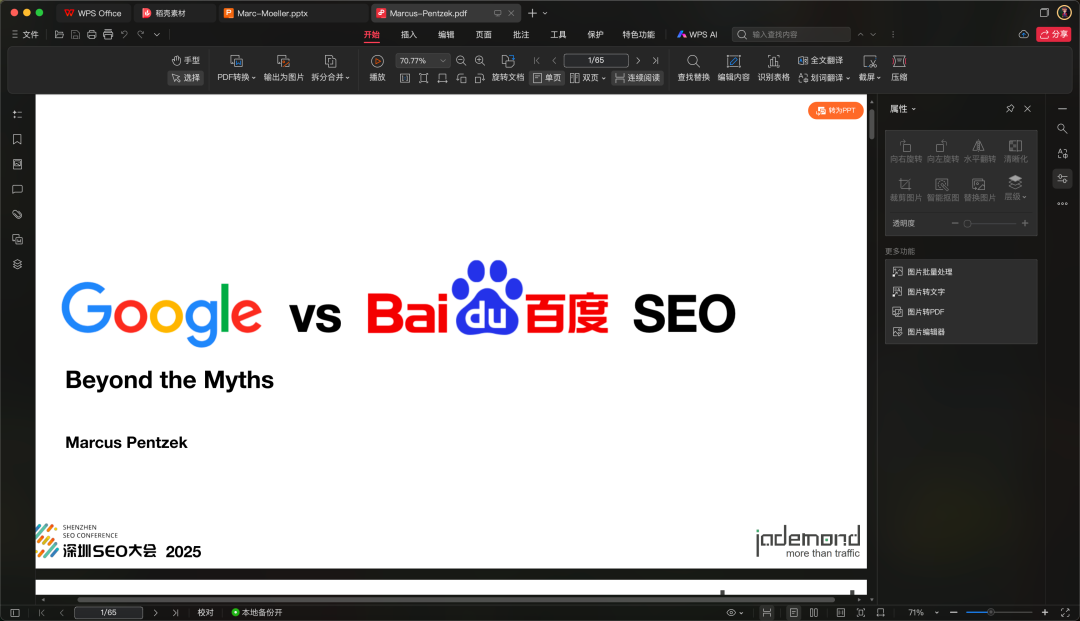The height and width of the screenshot is (621, 1080).
Task: Click 编辑内容 edit content
Action: [734, 69]
